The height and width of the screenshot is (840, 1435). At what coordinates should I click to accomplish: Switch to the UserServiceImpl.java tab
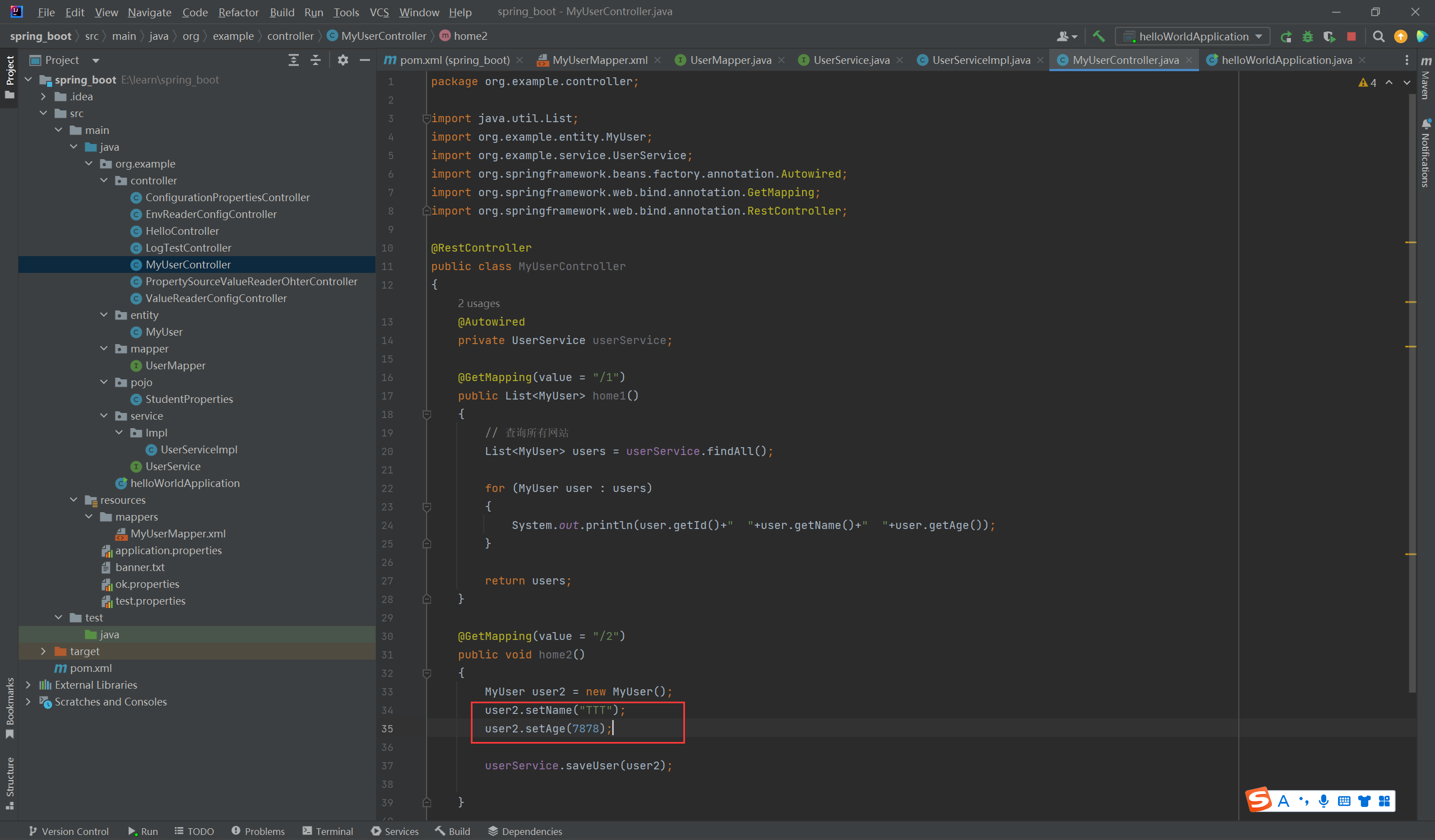[980, 60]
